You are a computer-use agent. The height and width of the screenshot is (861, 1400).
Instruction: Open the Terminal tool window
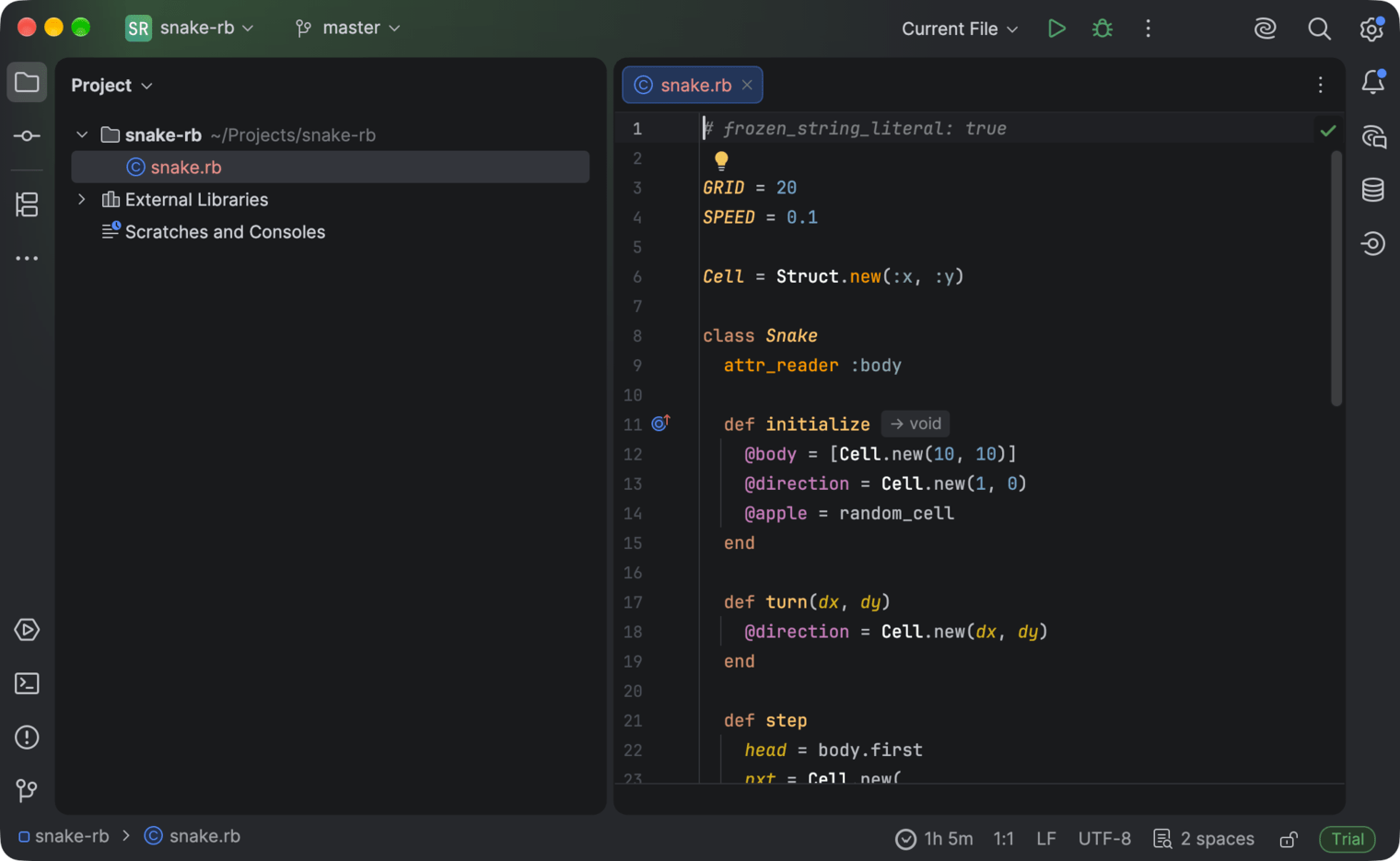27,683
